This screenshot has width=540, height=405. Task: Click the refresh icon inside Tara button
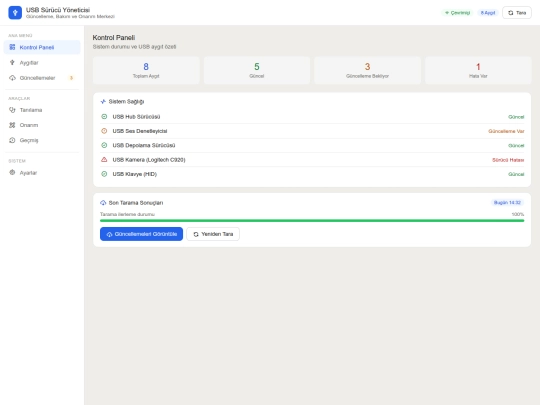point(511,13)
